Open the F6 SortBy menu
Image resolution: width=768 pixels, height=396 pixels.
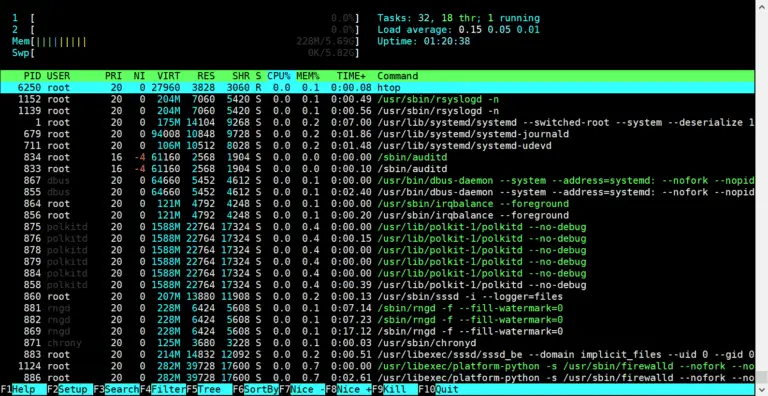tap(256, 390)
